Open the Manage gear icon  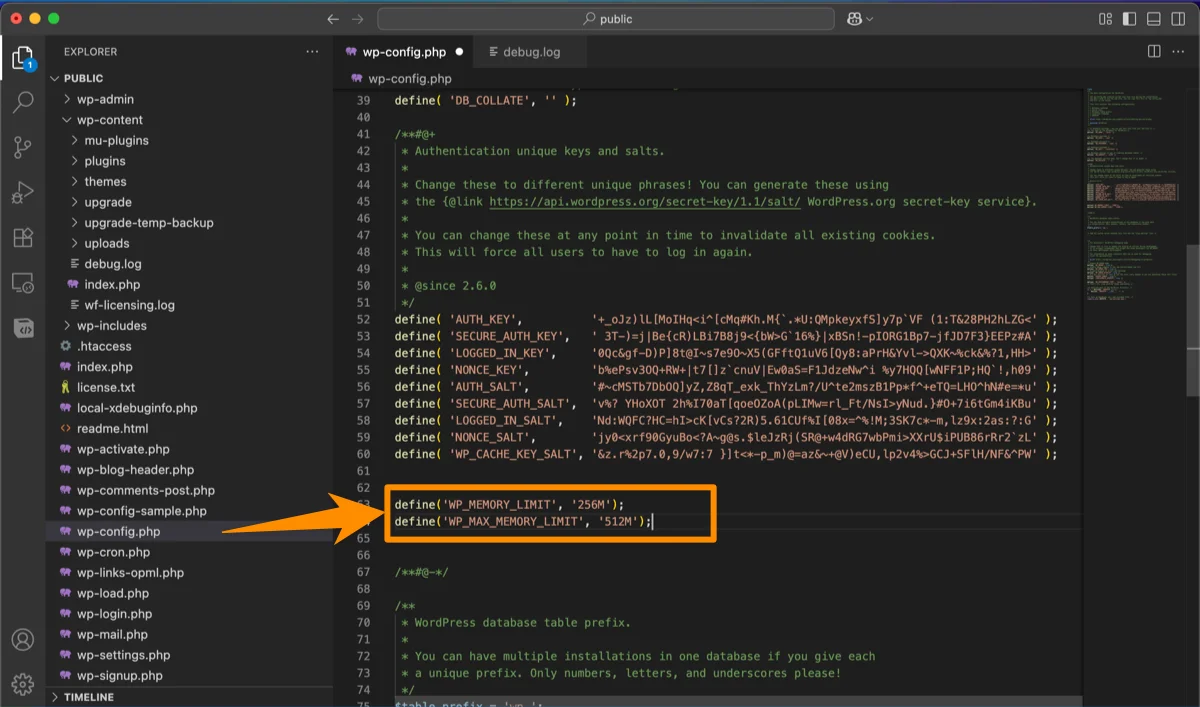click(22, 685)
